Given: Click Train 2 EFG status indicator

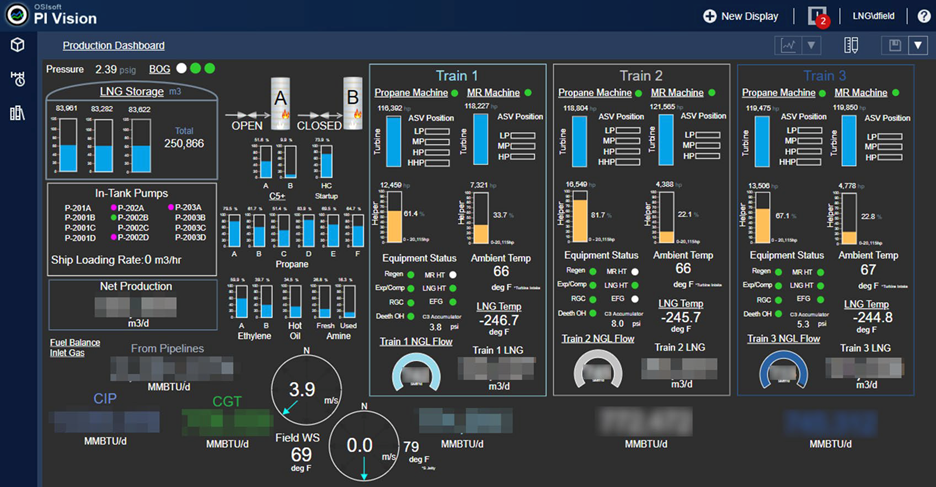Looking at the screenshot, I should 635,299.
